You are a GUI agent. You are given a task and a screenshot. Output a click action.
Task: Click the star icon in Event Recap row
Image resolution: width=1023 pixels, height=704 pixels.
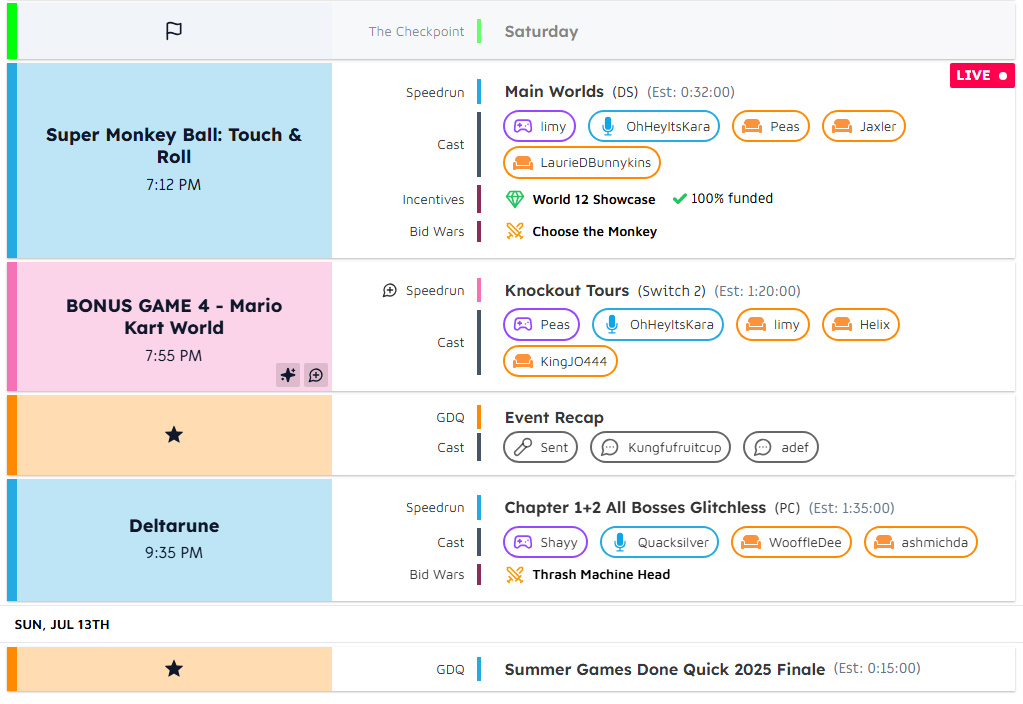(174, 435)
